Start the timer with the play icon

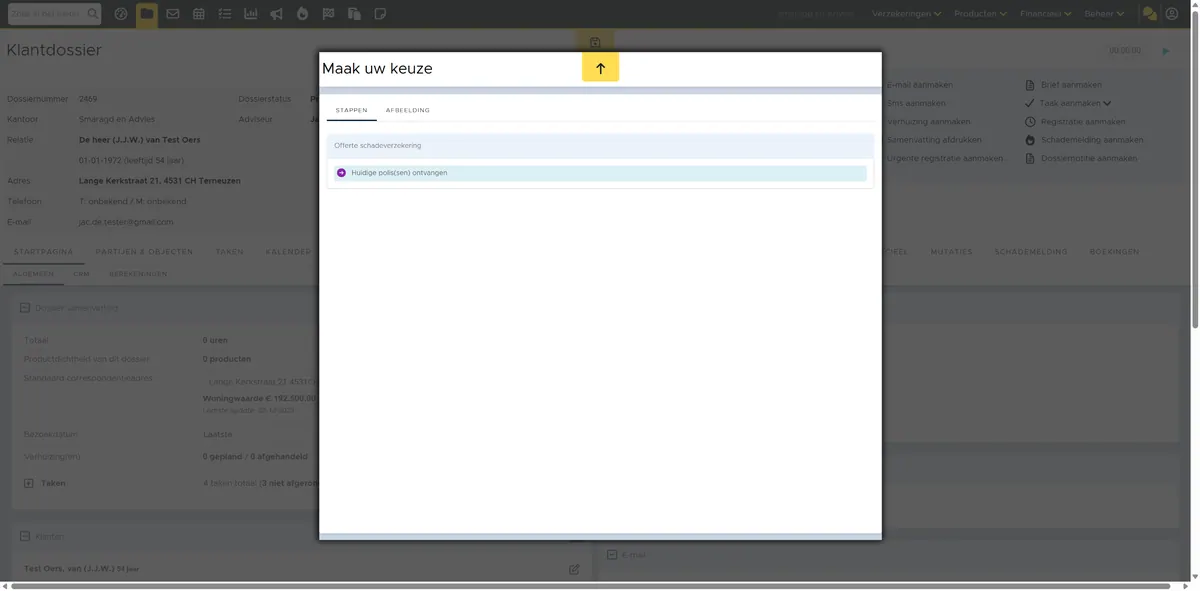click(1166, 51)
